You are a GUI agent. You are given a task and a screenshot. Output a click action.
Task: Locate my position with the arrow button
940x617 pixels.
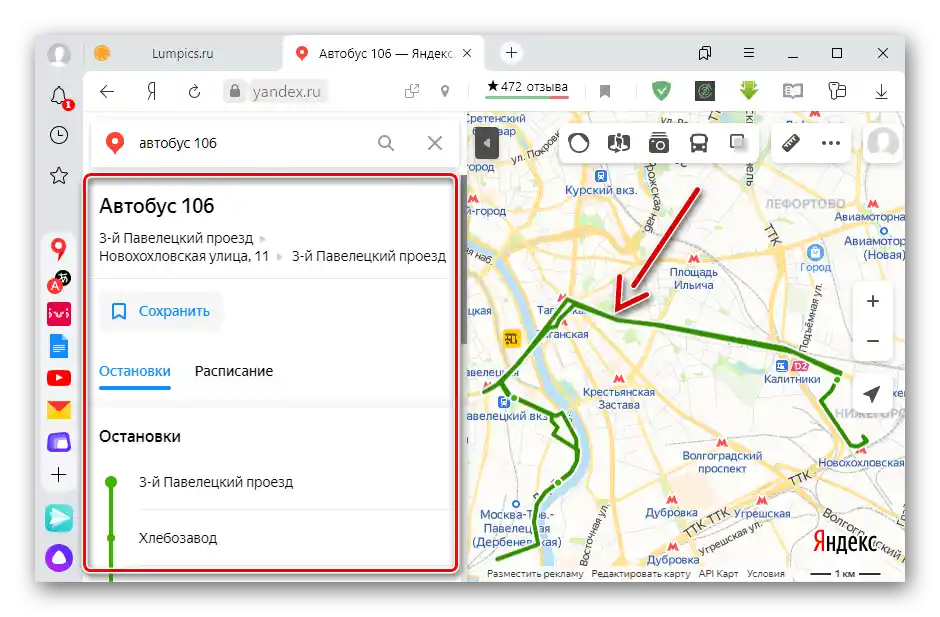click(x=872, y=394)
